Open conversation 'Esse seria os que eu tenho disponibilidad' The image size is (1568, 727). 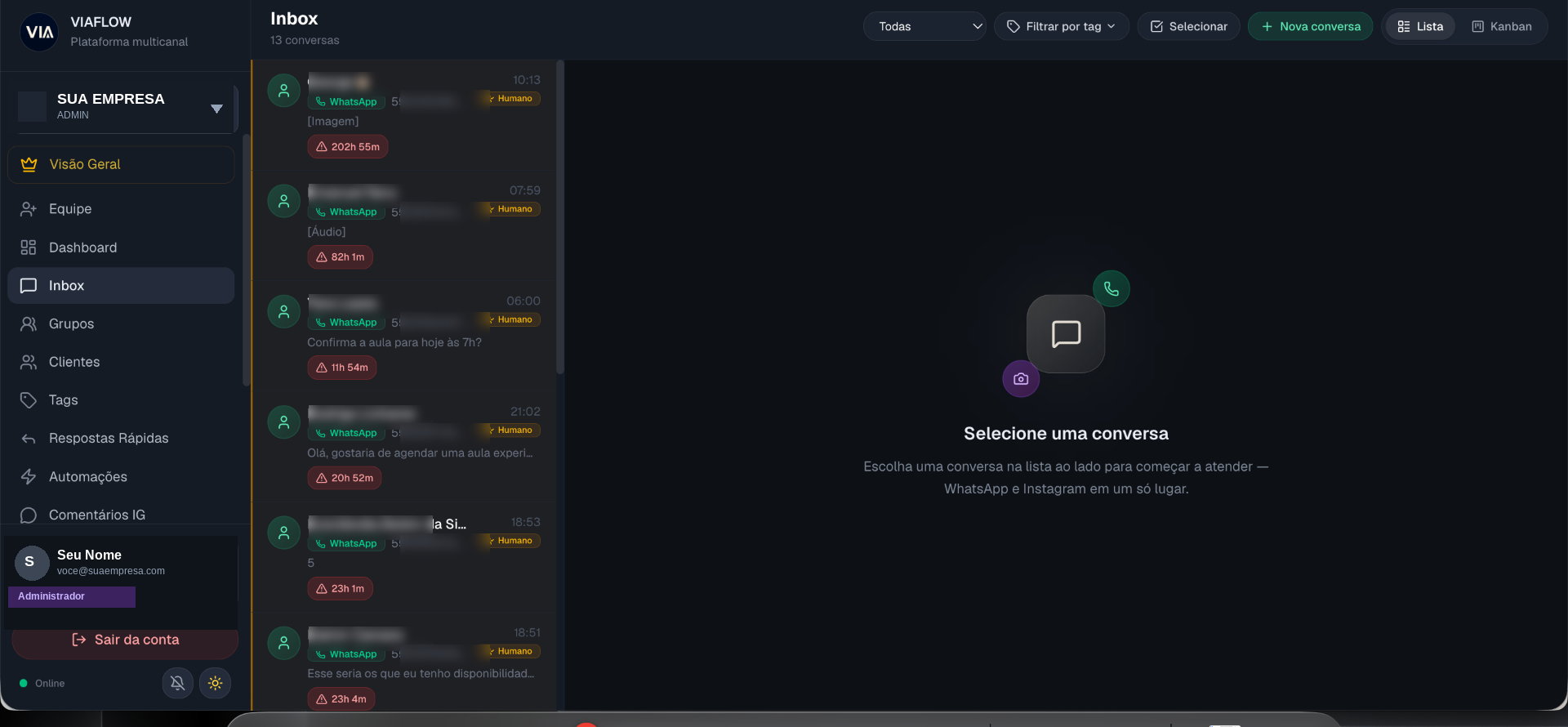(x=404, y=663)
